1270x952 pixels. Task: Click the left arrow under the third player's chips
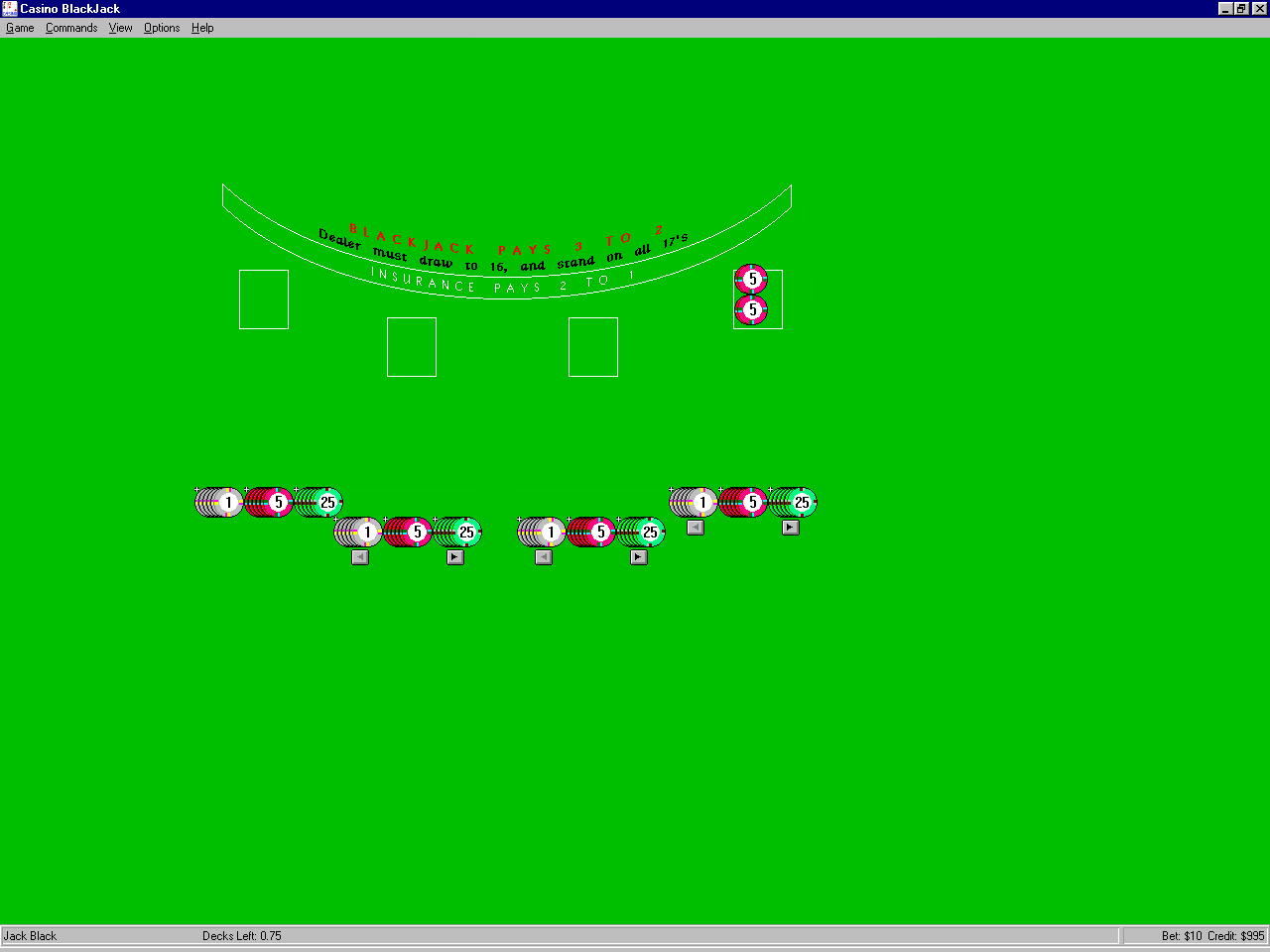click(544, 557)
